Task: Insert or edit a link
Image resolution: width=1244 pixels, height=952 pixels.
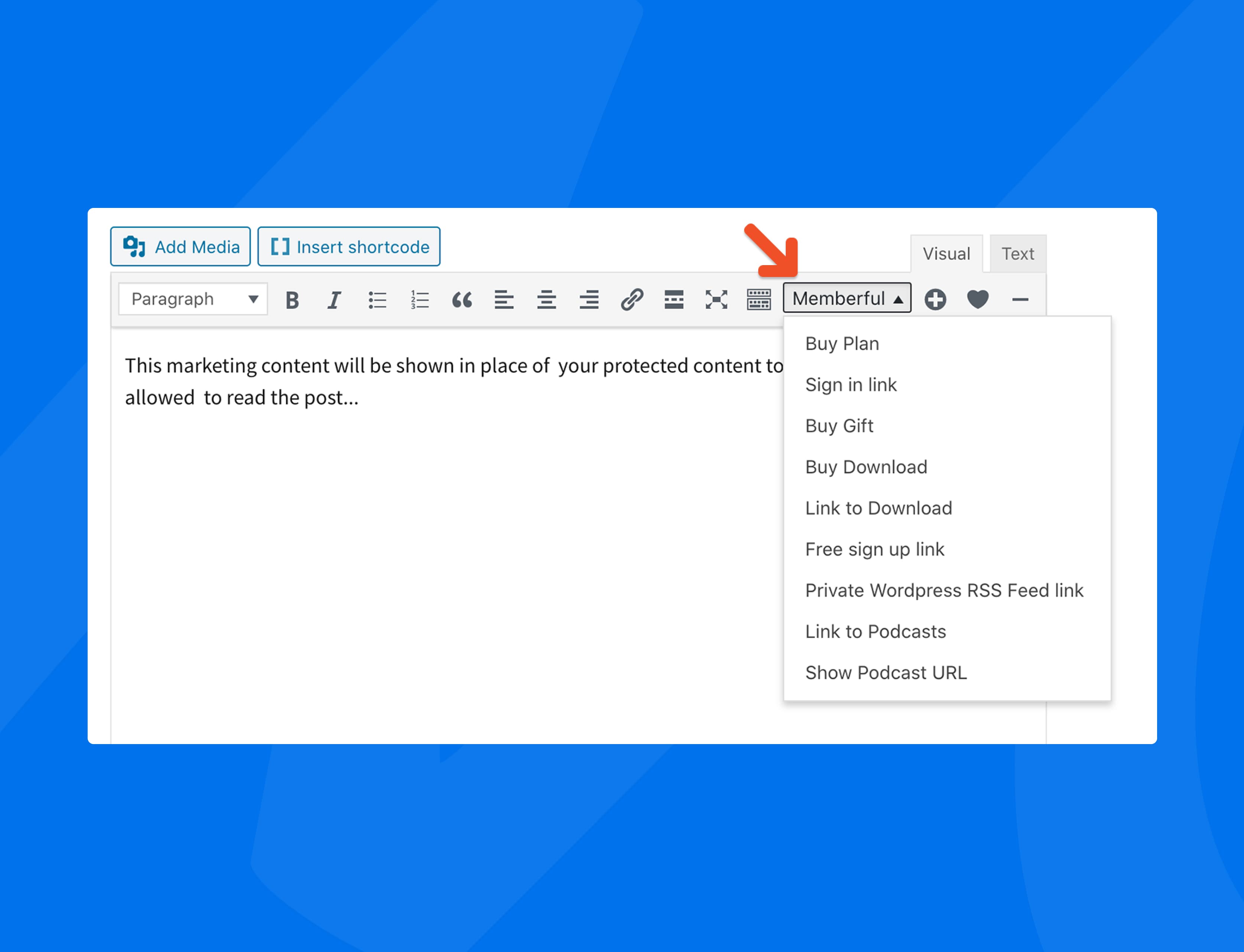Action: pyautogui.click(x=631, y=300)
